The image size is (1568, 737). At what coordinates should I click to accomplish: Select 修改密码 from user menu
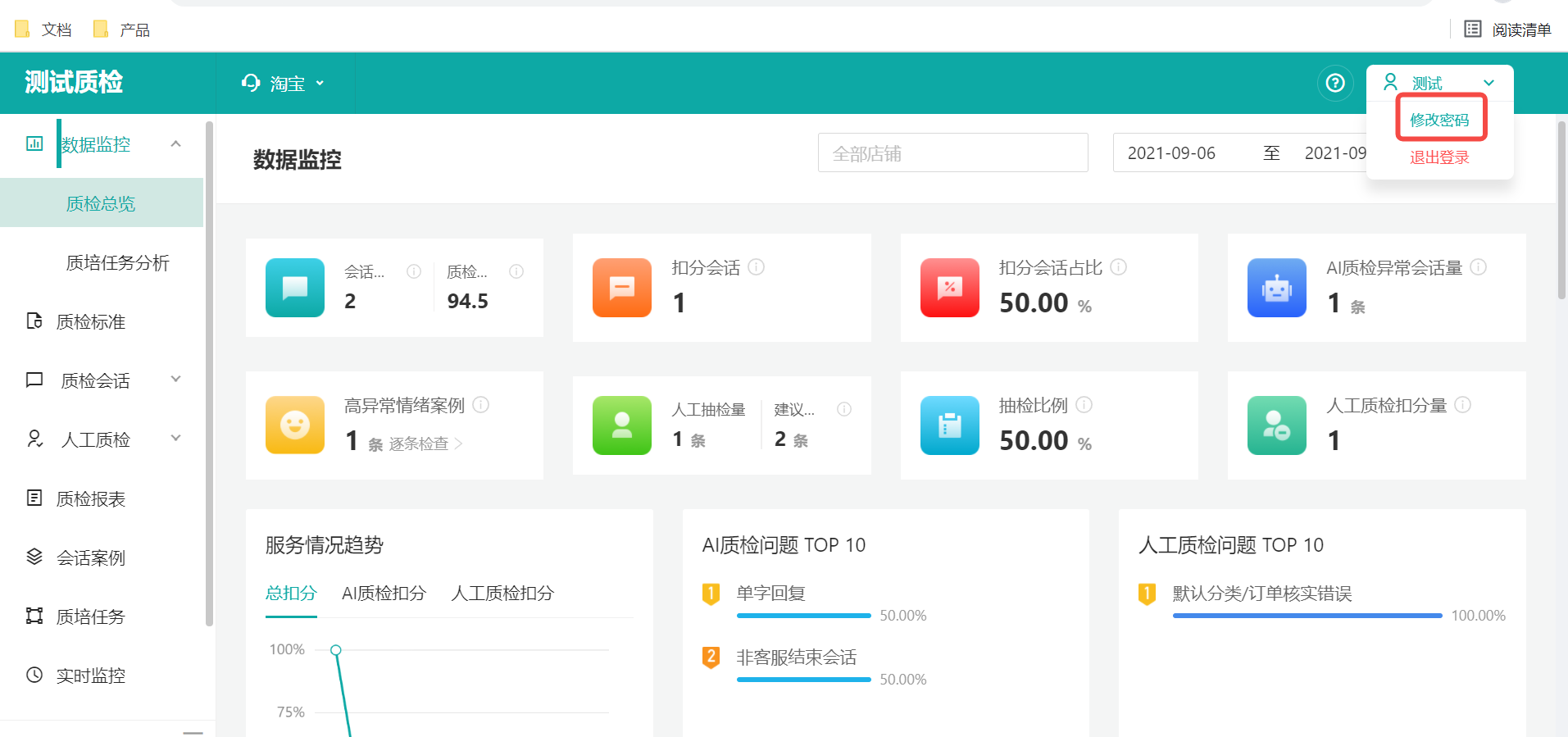(1439, 120)
